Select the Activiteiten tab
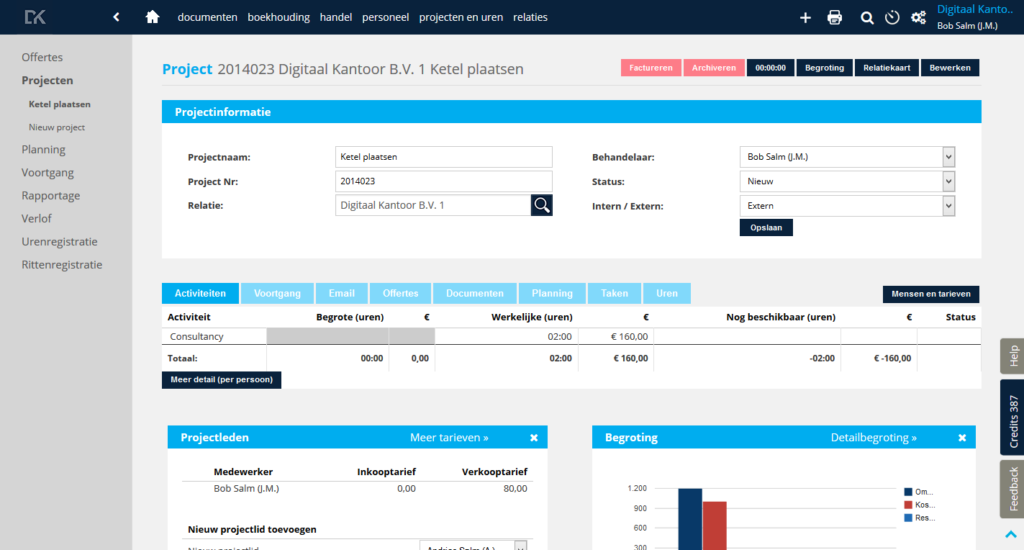 [x=200, y=293]
